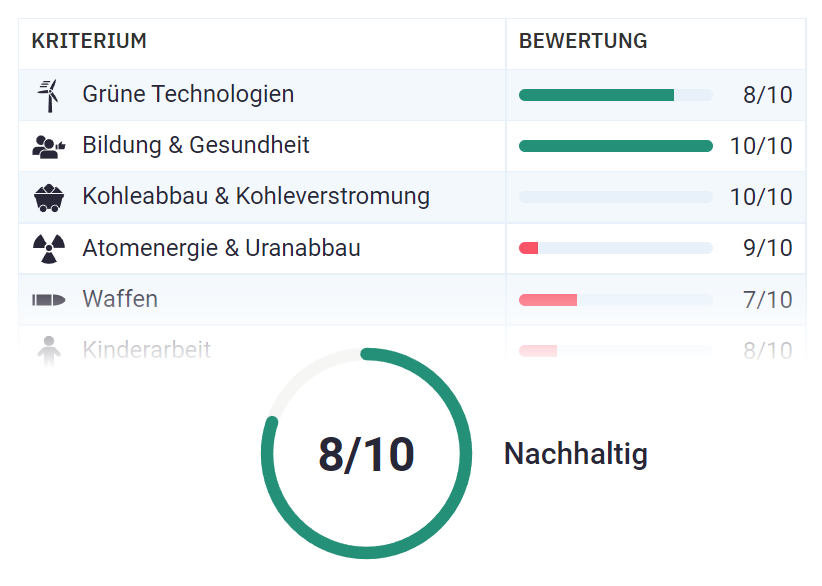
Task: Click the Grüne Technologien green rating bar
Action: pyautogui.click(x=597, y=95)
